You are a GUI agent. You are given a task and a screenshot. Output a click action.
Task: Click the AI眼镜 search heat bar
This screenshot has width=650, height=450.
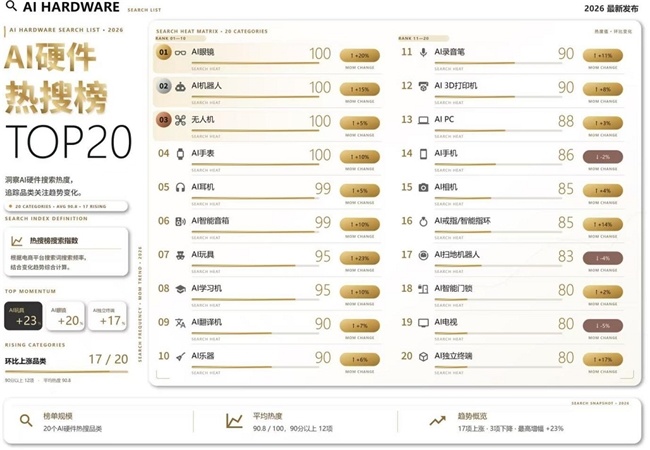click(255, 63)
